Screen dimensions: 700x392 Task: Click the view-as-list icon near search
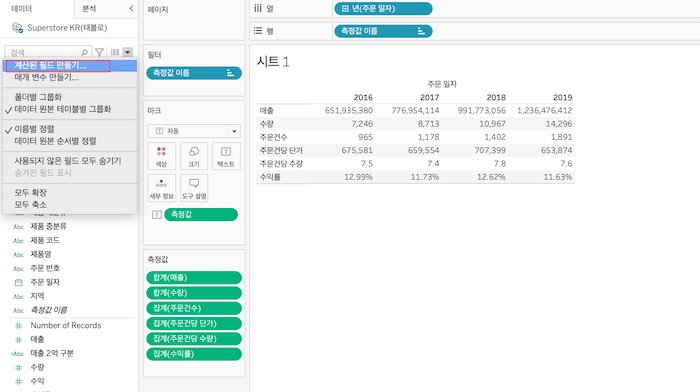[x=115, y=52]
